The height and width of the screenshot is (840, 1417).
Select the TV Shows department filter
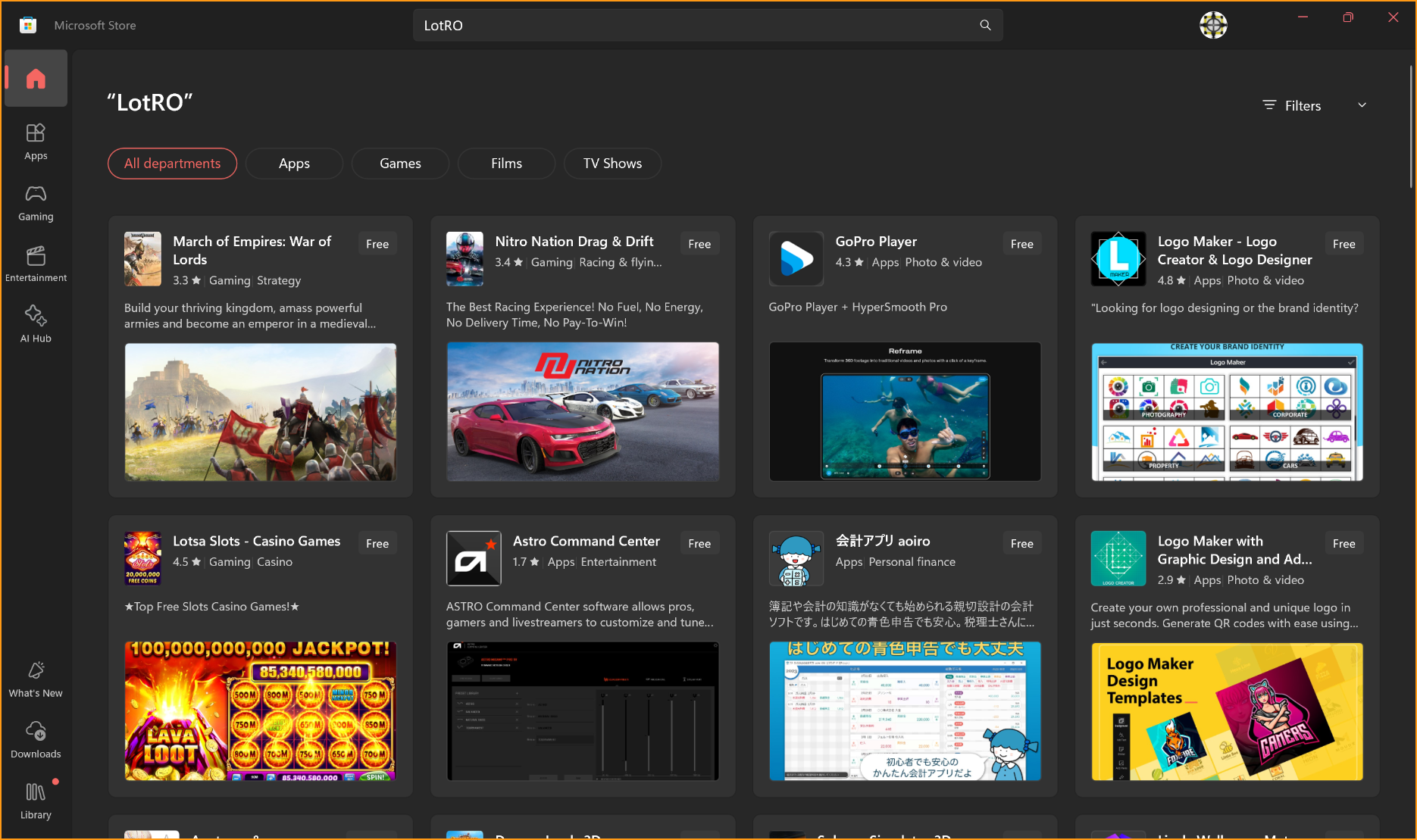(x=612, y=164)
